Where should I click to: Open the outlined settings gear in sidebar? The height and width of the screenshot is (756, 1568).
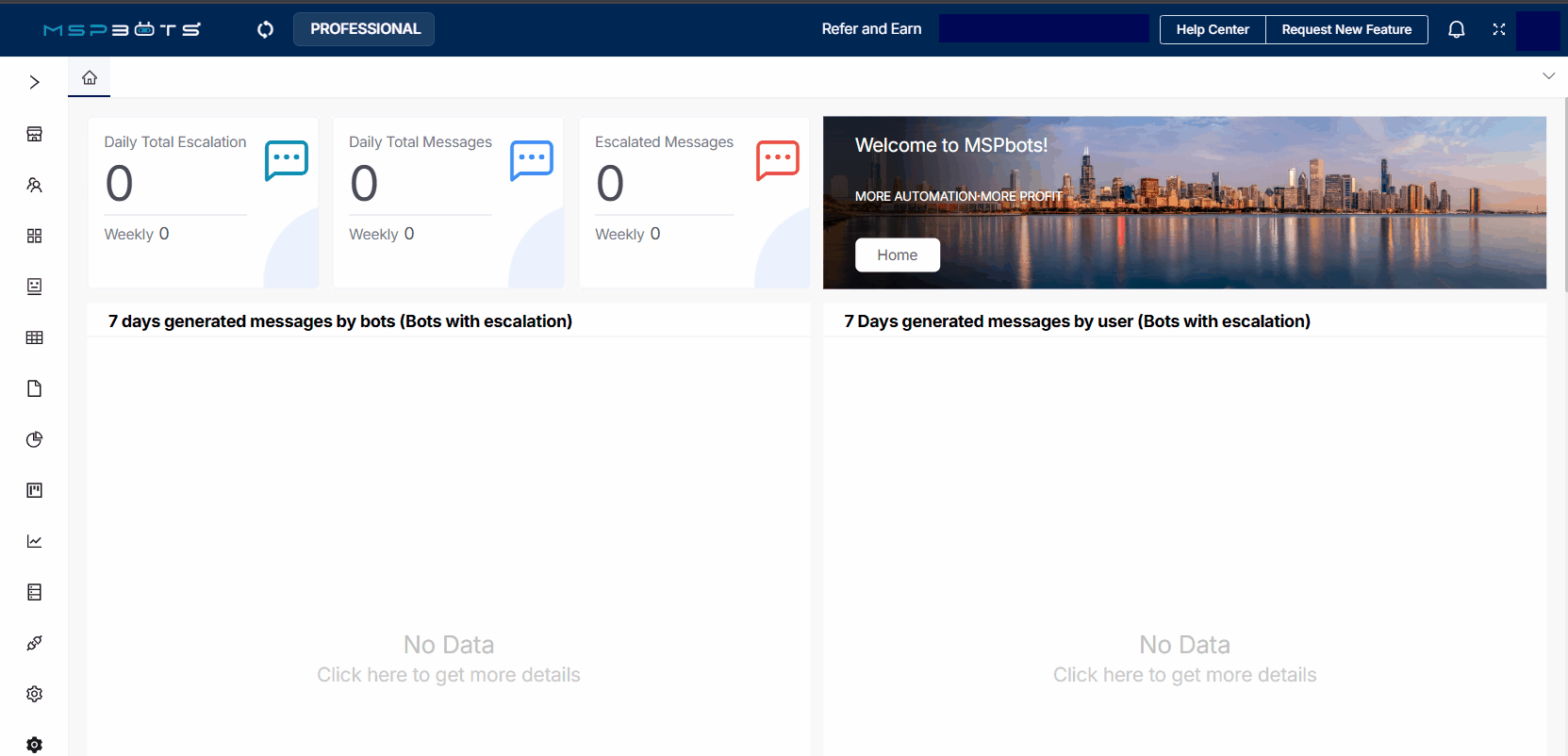point(34,694)
